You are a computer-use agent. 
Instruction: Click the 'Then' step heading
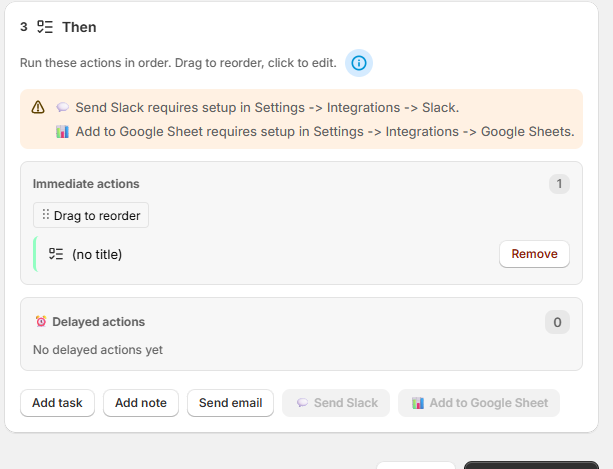click(79, 27)
